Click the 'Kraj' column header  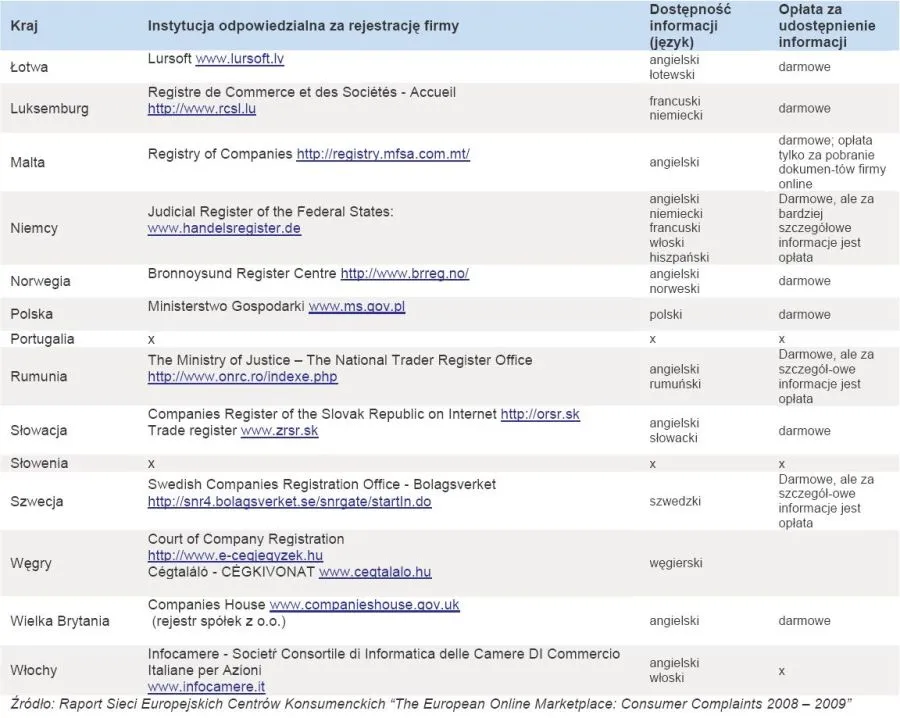(25, 25)
